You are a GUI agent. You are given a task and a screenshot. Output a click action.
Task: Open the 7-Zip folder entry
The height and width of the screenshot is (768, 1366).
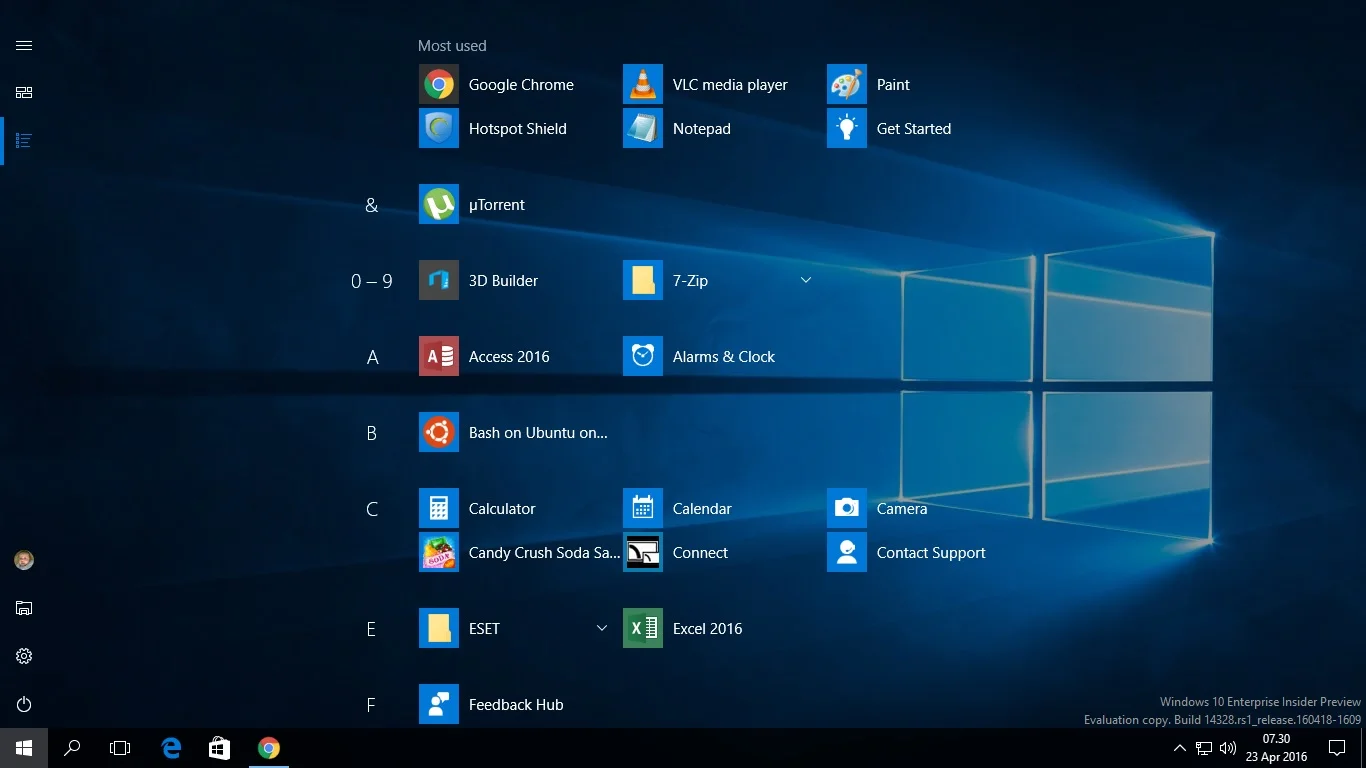tap(720, 281)
